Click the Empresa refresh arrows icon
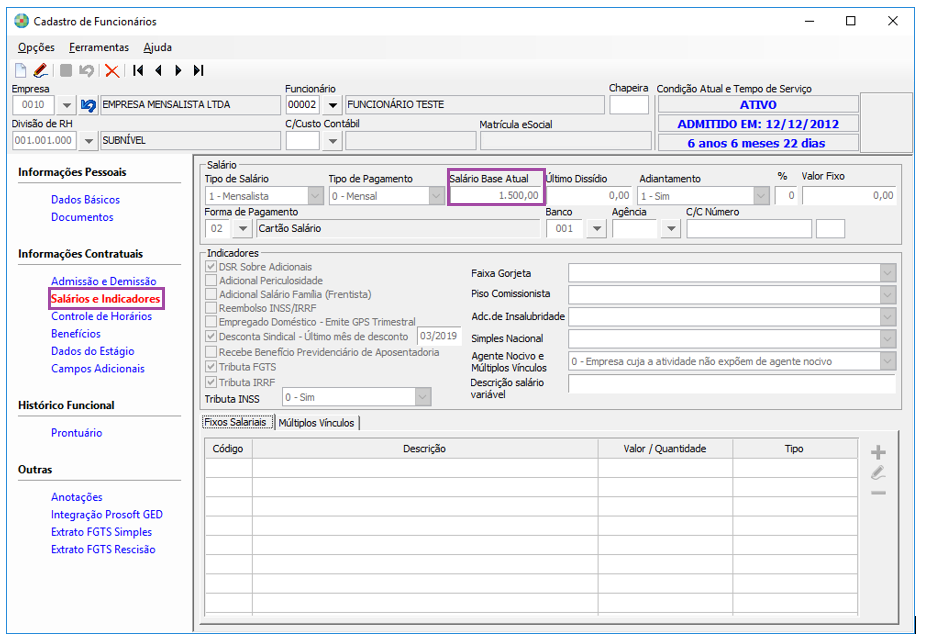Image resolution: width=927 pixels, height=642 pixels. pyautogui.click(x=88, y=105)
